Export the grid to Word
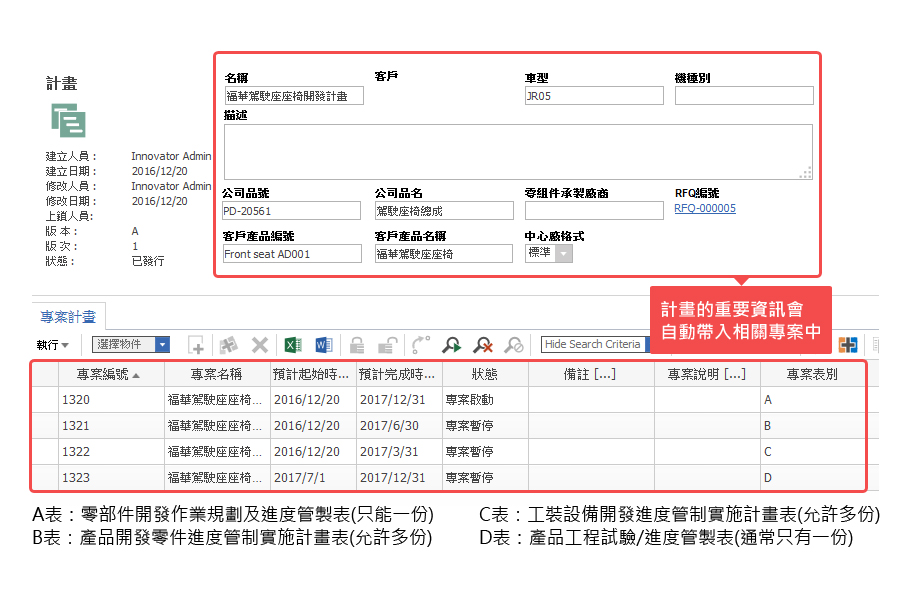Image resolution: width=910 pixels, height=600 pixels. click(323, 345)
